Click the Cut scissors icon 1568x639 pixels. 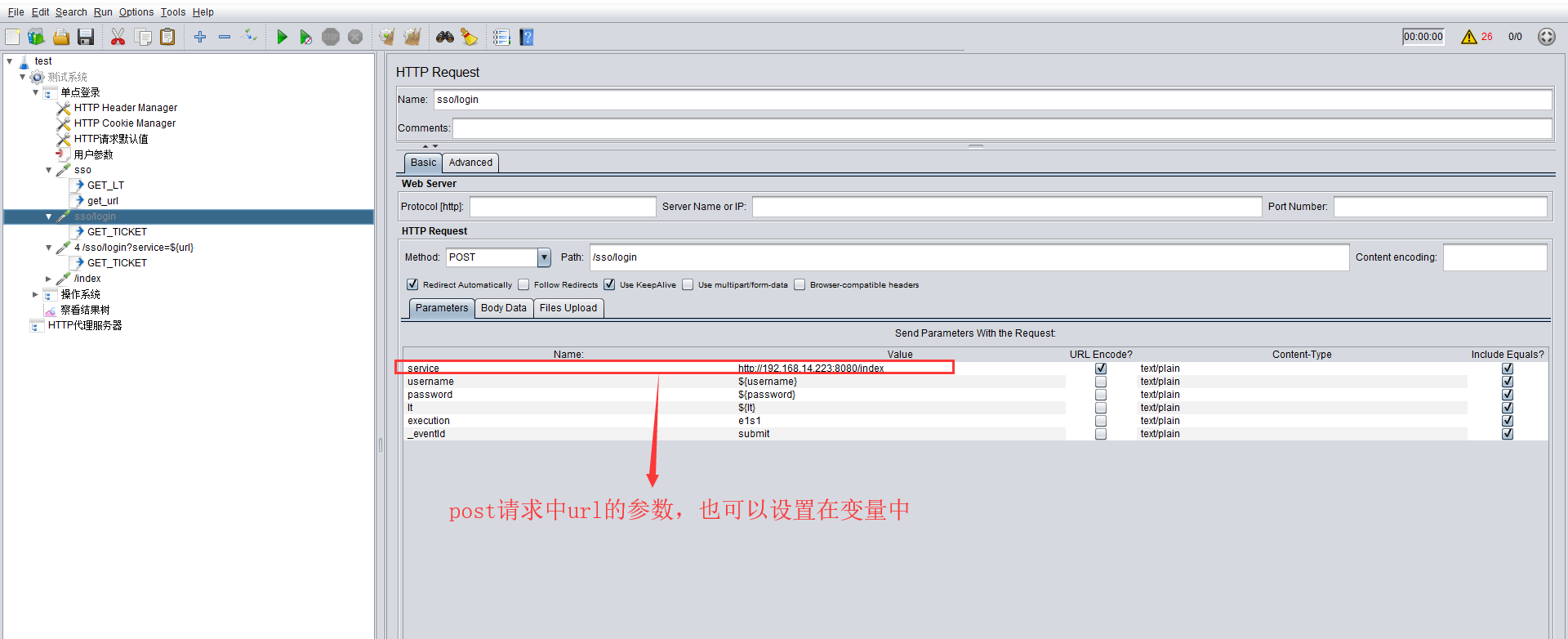118,37
